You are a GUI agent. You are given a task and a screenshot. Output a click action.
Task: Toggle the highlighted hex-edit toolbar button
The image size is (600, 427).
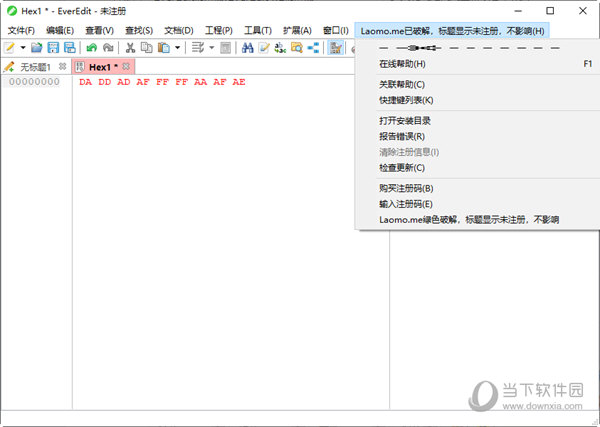[335, 48]
